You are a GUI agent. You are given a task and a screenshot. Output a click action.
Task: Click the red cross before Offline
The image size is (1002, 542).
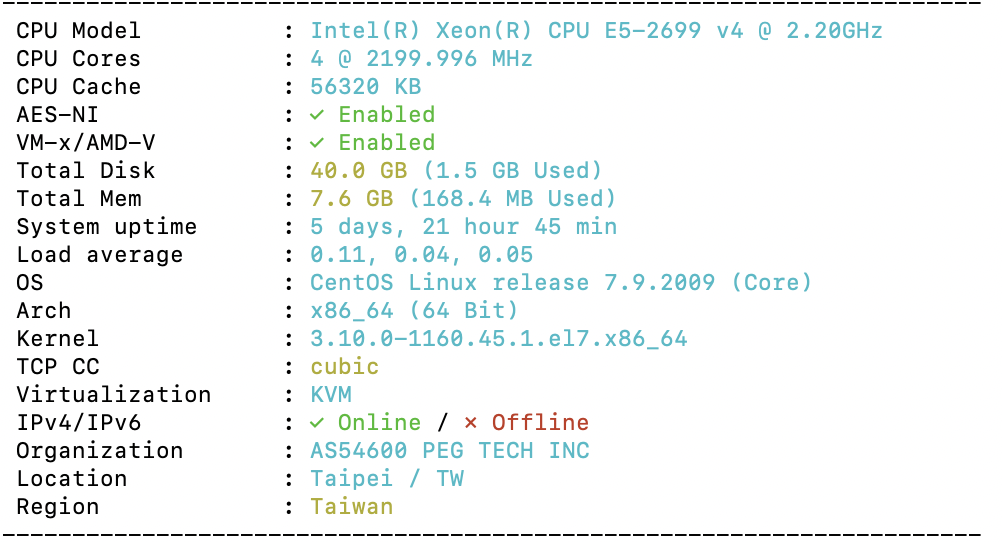pyautogui.click(x=470, y=423)
